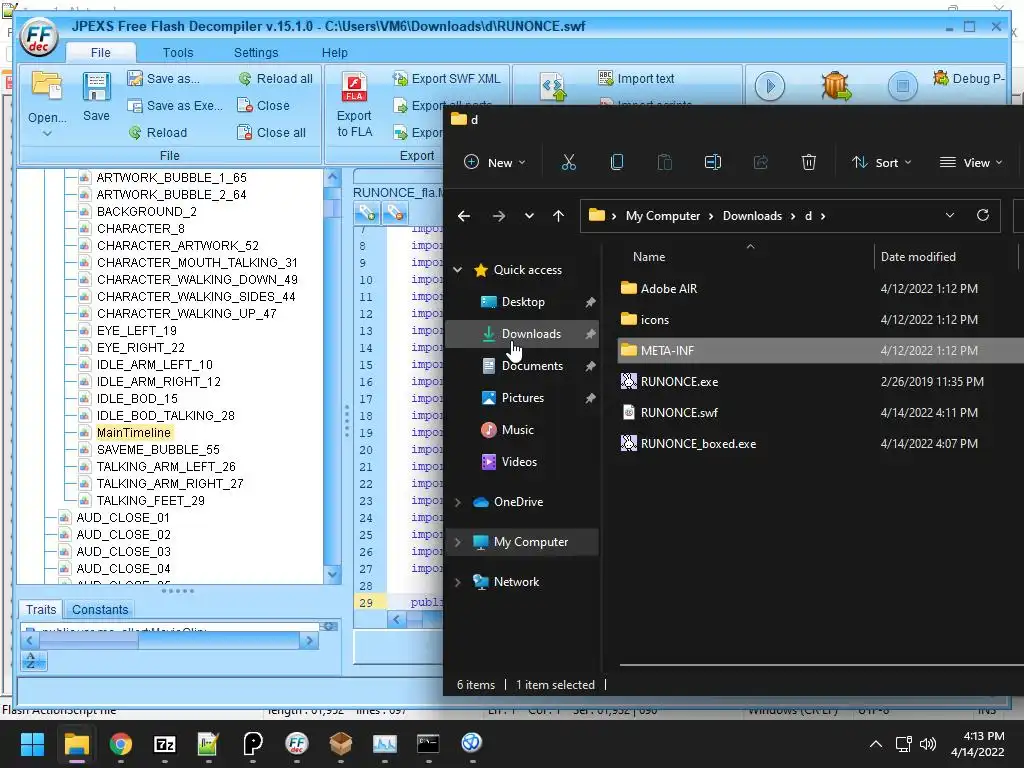Click Import text button
The image size is (1024, 768).
[636, 78]
